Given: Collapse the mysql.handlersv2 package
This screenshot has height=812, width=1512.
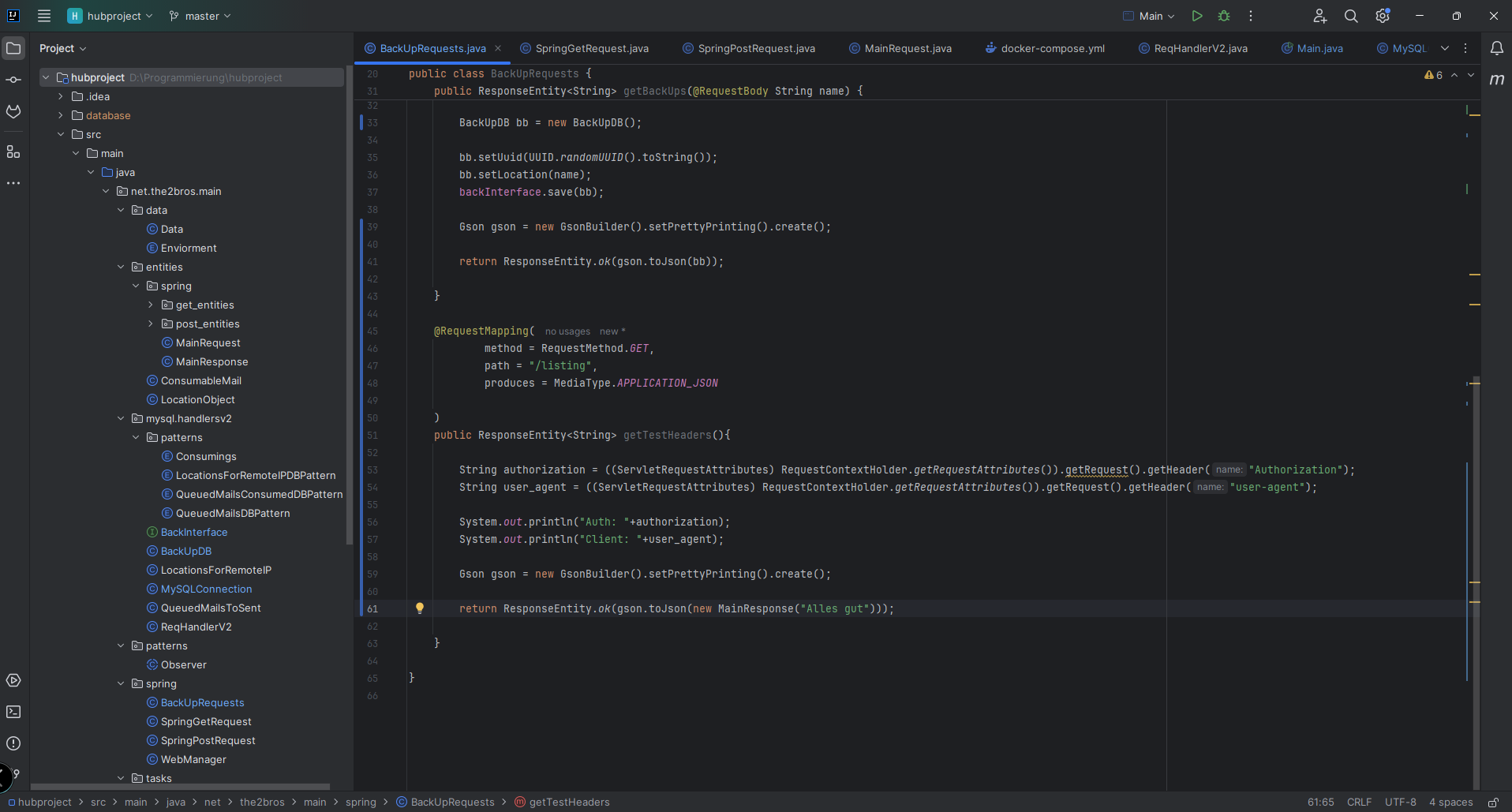Looking at the screenshot, I should tap(121, 418).
